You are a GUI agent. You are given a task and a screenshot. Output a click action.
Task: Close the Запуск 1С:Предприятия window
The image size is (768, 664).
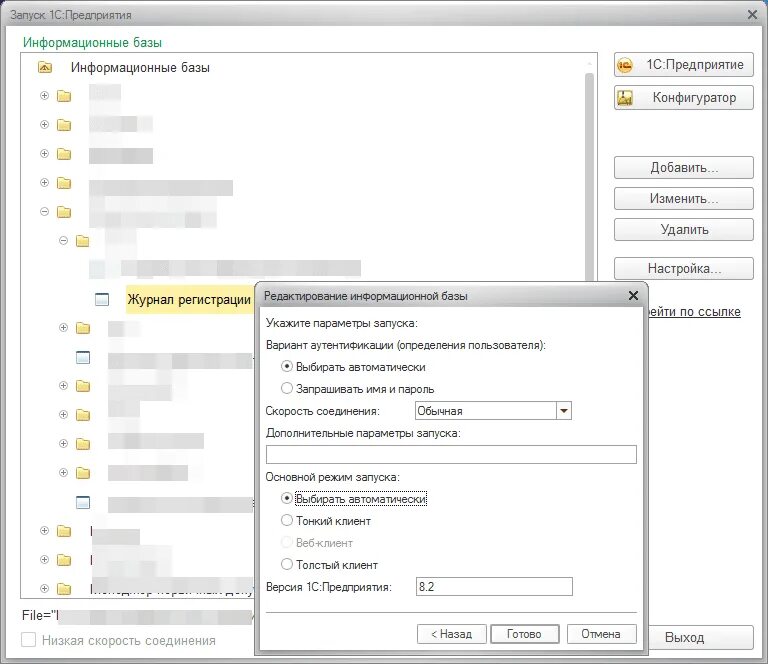pos(753,15)
